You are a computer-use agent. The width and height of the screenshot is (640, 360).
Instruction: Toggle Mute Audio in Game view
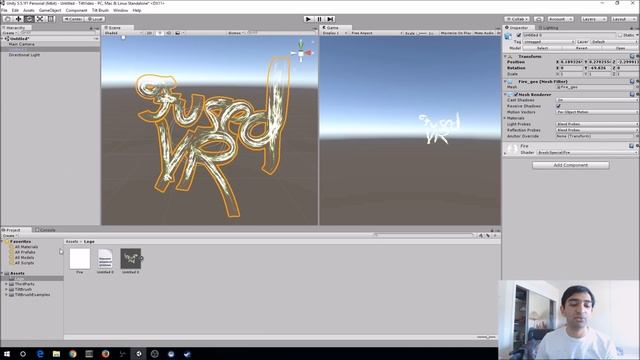point(484,33)
